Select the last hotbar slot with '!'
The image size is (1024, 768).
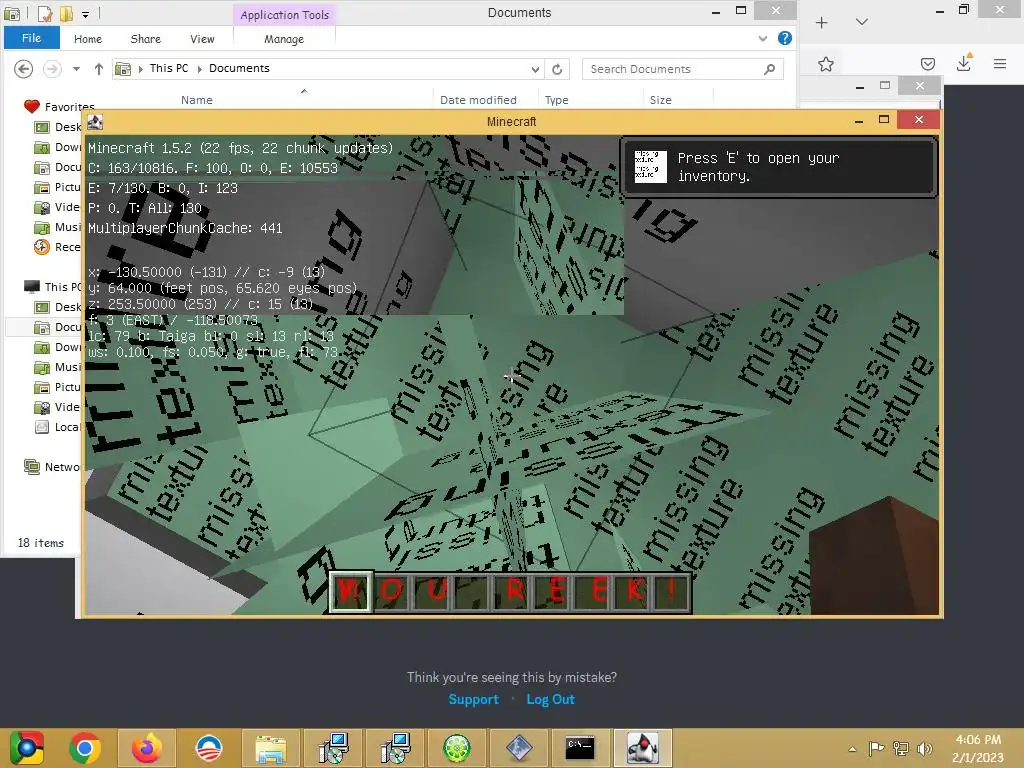tap(671, 591)
